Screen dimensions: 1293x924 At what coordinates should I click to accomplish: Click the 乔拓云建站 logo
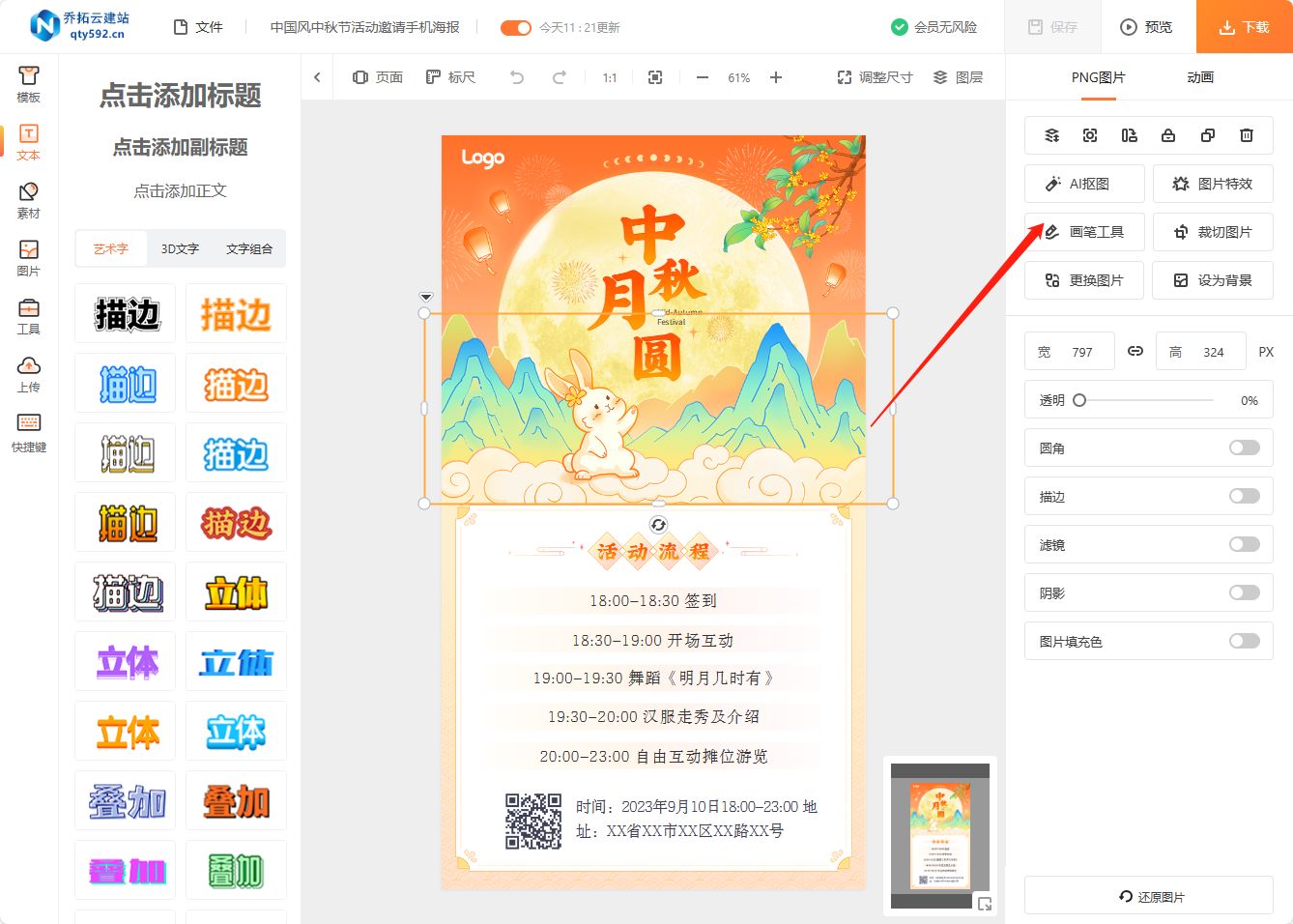click(x=81, y=26)
